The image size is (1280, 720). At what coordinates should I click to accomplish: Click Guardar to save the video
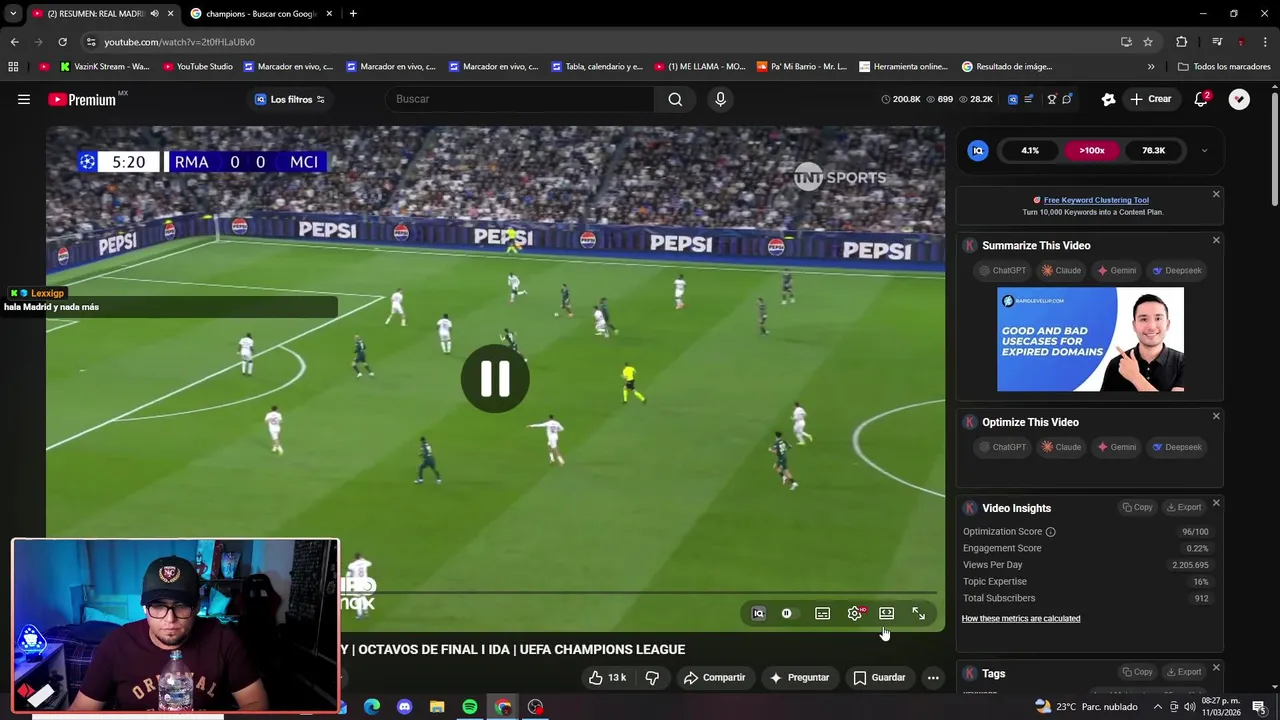879,677
